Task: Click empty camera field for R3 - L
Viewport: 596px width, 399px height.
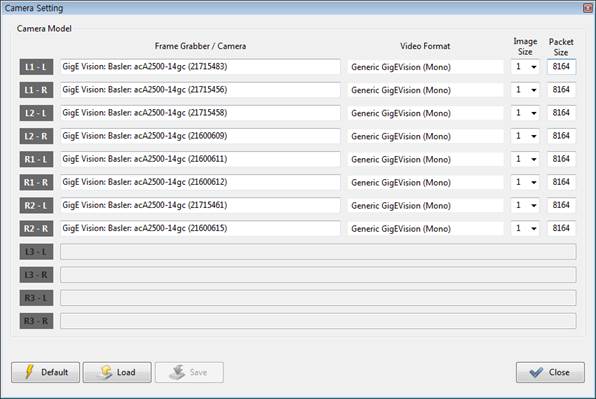Action: click(x=318, y=298)
